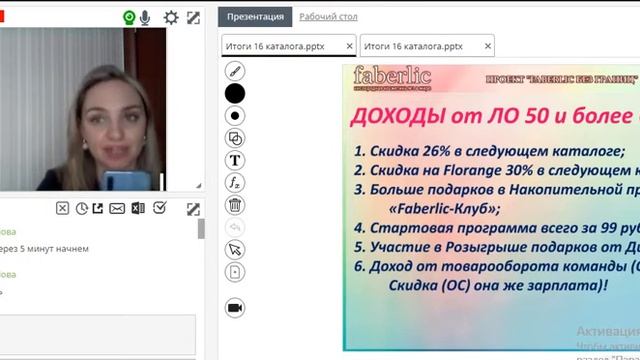
Task: Select the pointer cursor tool
Action: click(235, 249)
